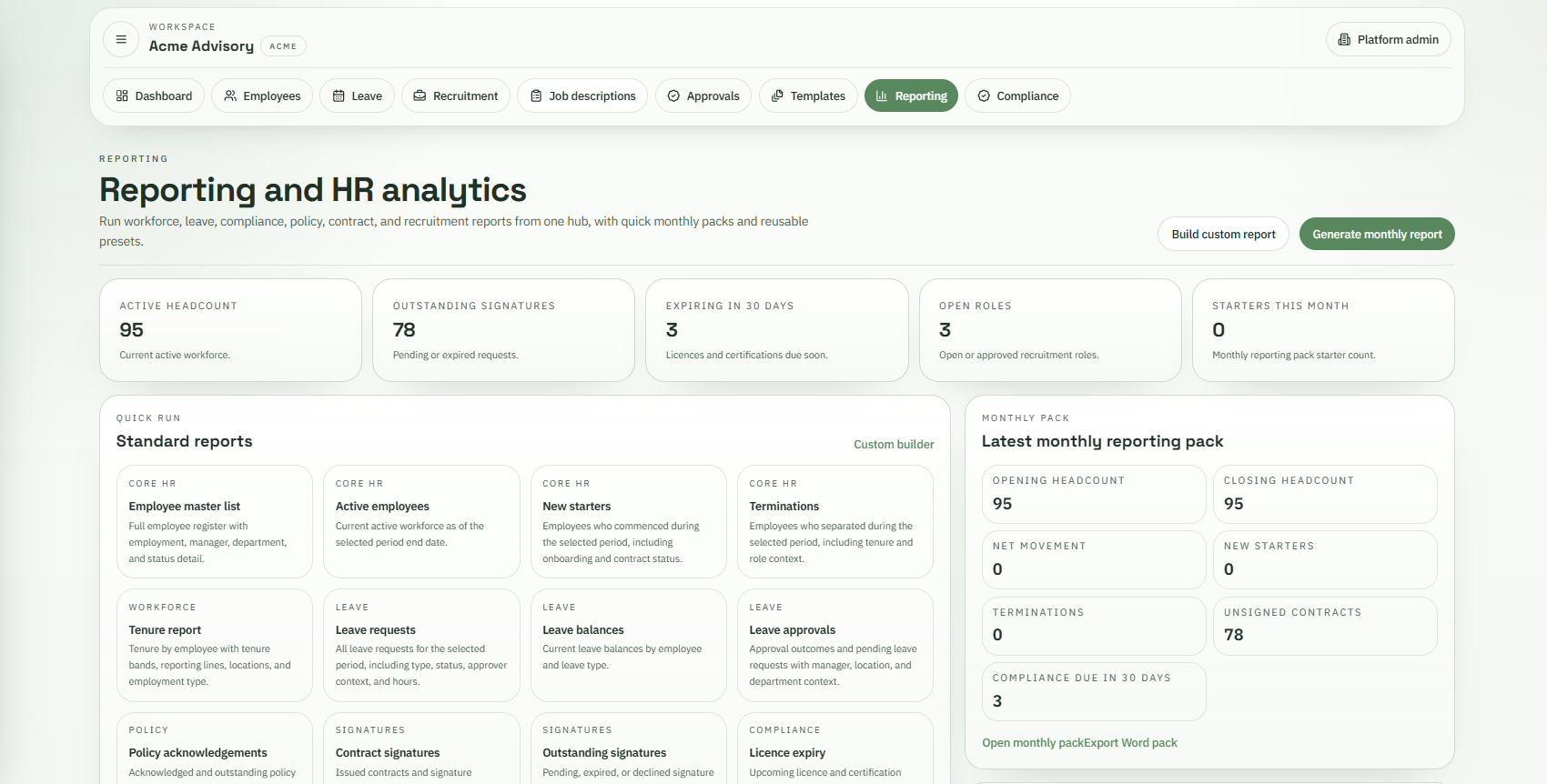Open the hamburger menu beside Acme Advisory
Viewport: 1547px width, 784px height.
tap(121, 39)
